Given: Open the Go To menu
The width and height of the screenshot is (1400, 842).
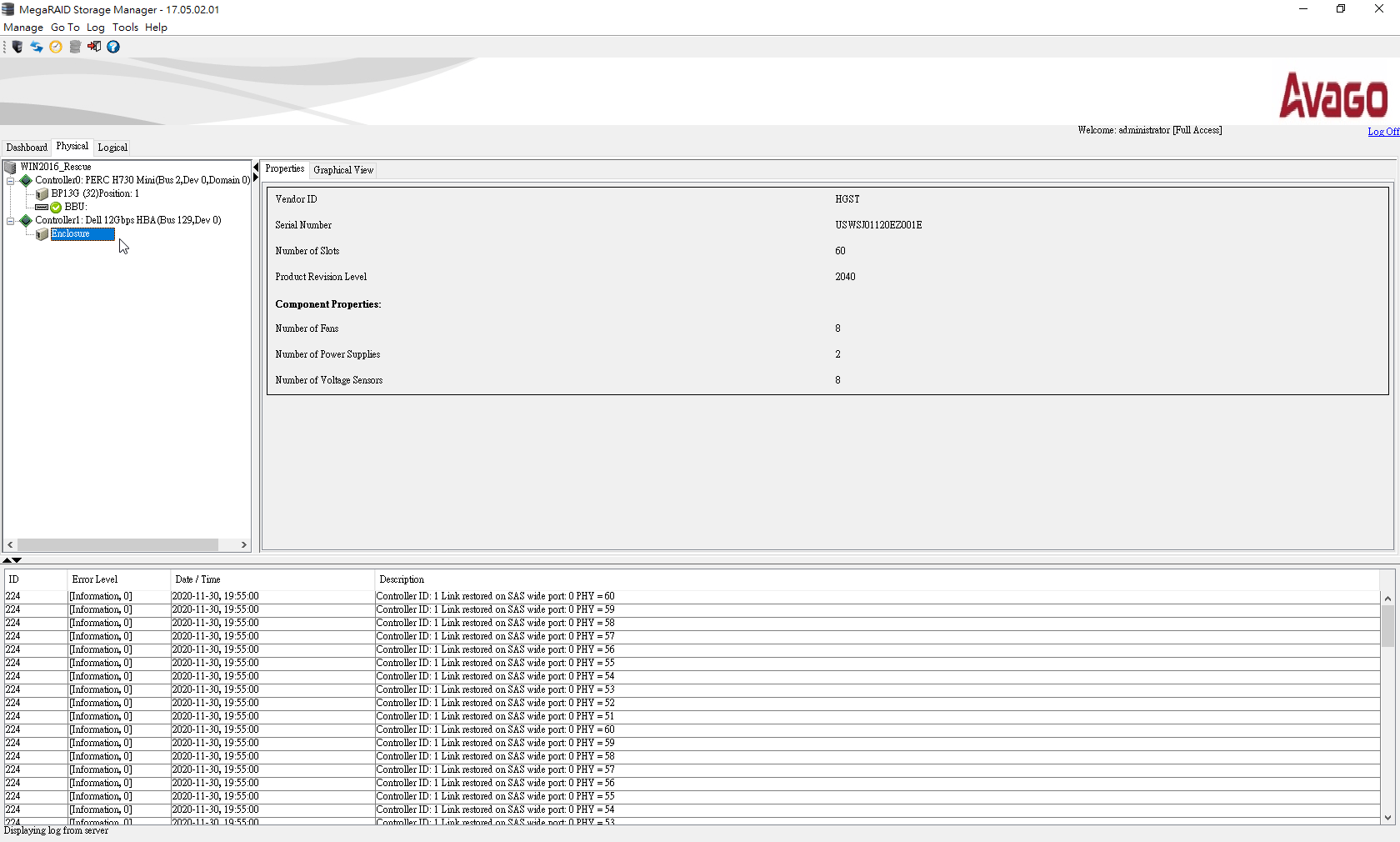Looking at the screenshot, I should click(65, 27).
